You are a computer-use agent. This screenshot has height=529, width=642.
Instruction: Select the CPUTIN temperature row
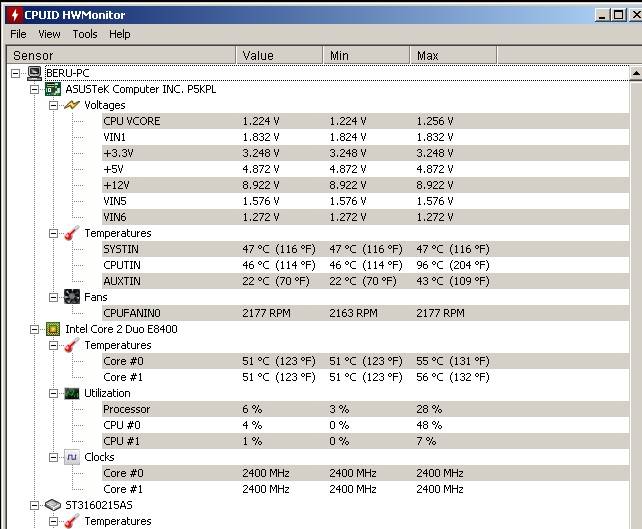365,265
